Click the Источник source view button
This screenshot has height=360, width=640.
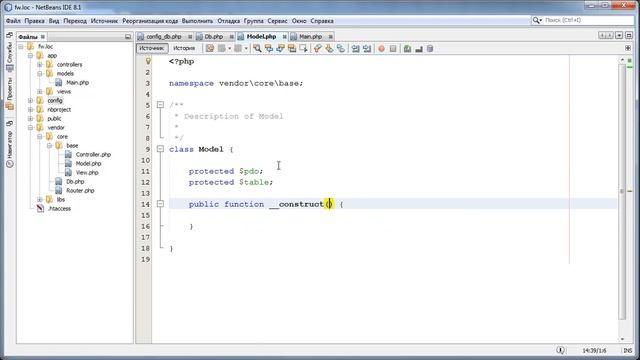(152, 48)
